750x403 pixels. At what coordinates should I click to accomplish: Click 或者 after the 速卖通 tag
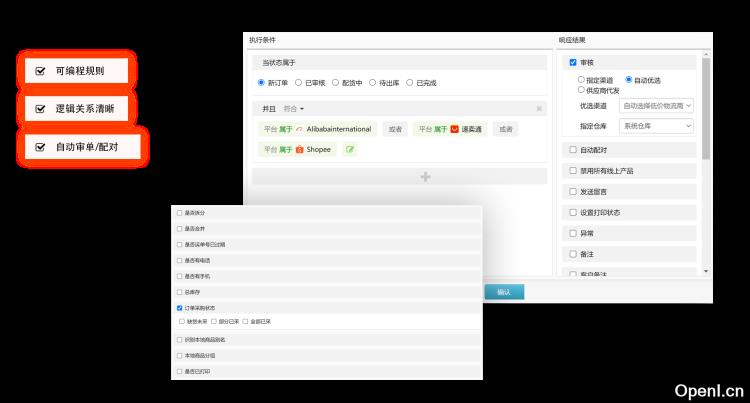pos(506,129)
